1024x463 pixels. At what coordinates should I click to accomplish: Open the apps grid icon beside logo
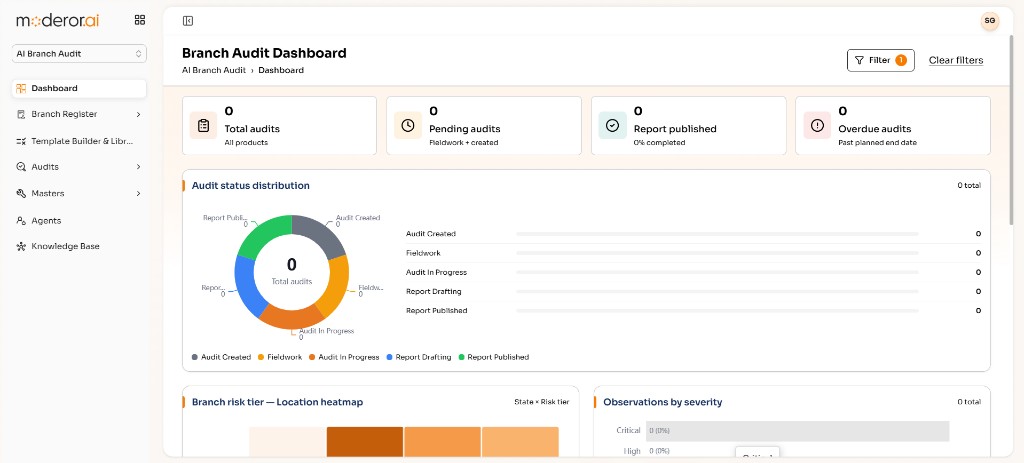click(x=140, y=20)
